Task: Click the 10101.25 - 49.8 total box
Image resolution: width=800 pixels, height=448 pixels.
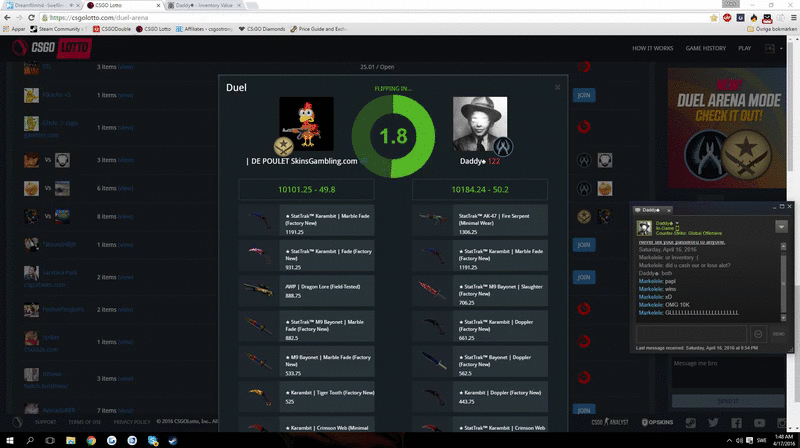Action: 306,189
